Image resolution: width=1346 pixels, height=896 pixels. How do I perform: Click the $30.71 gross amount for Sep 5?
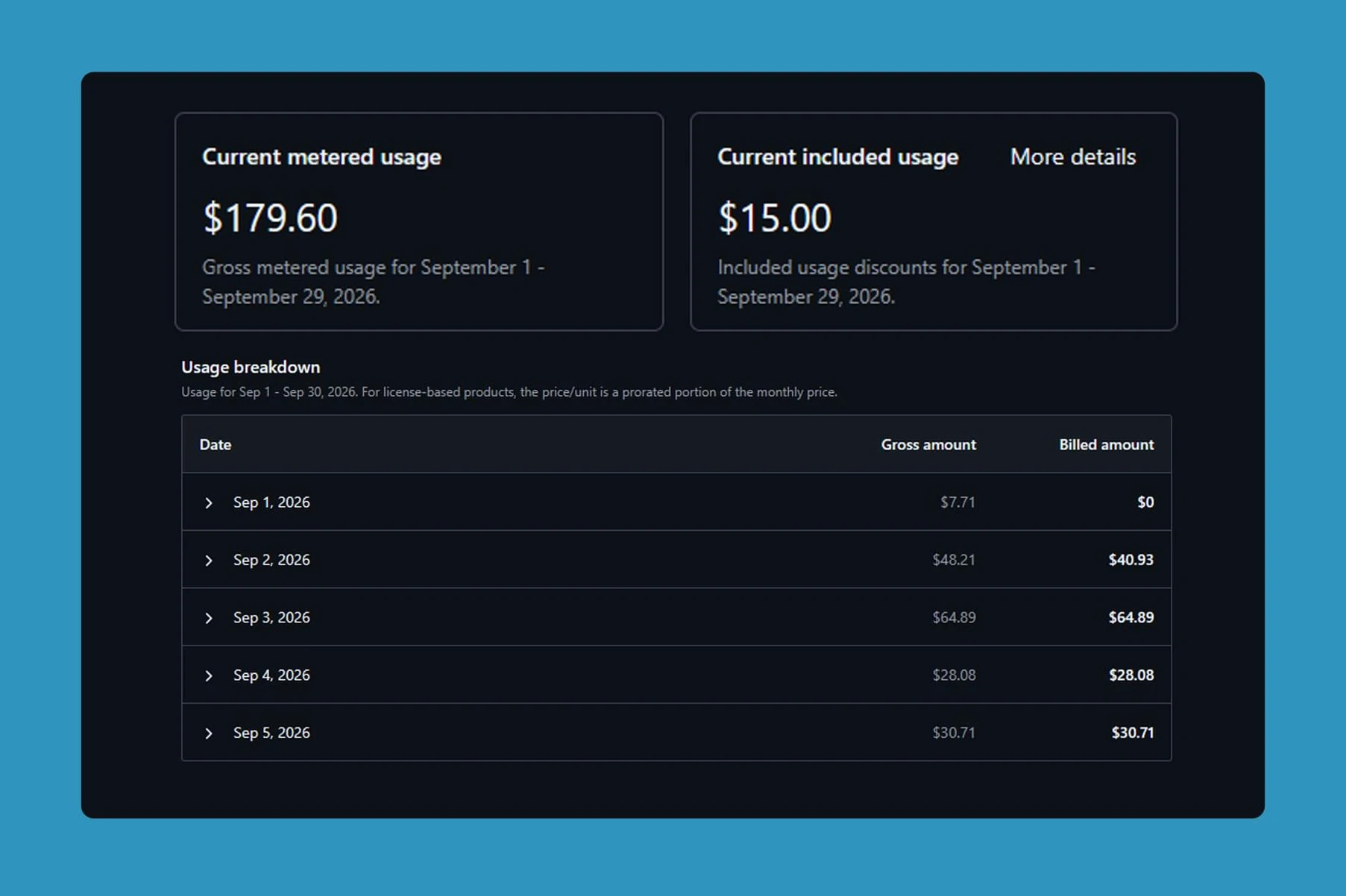point(954,733)
